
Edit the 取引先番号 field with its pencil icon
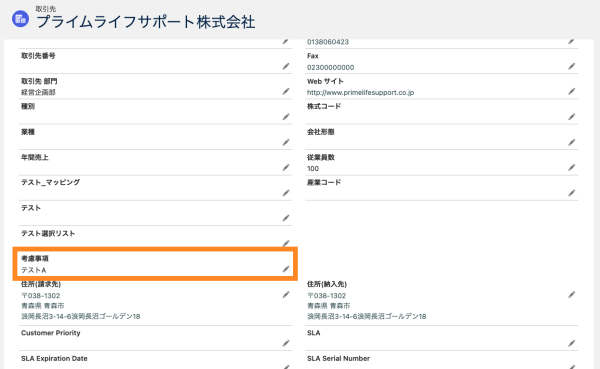pos(286,66)
